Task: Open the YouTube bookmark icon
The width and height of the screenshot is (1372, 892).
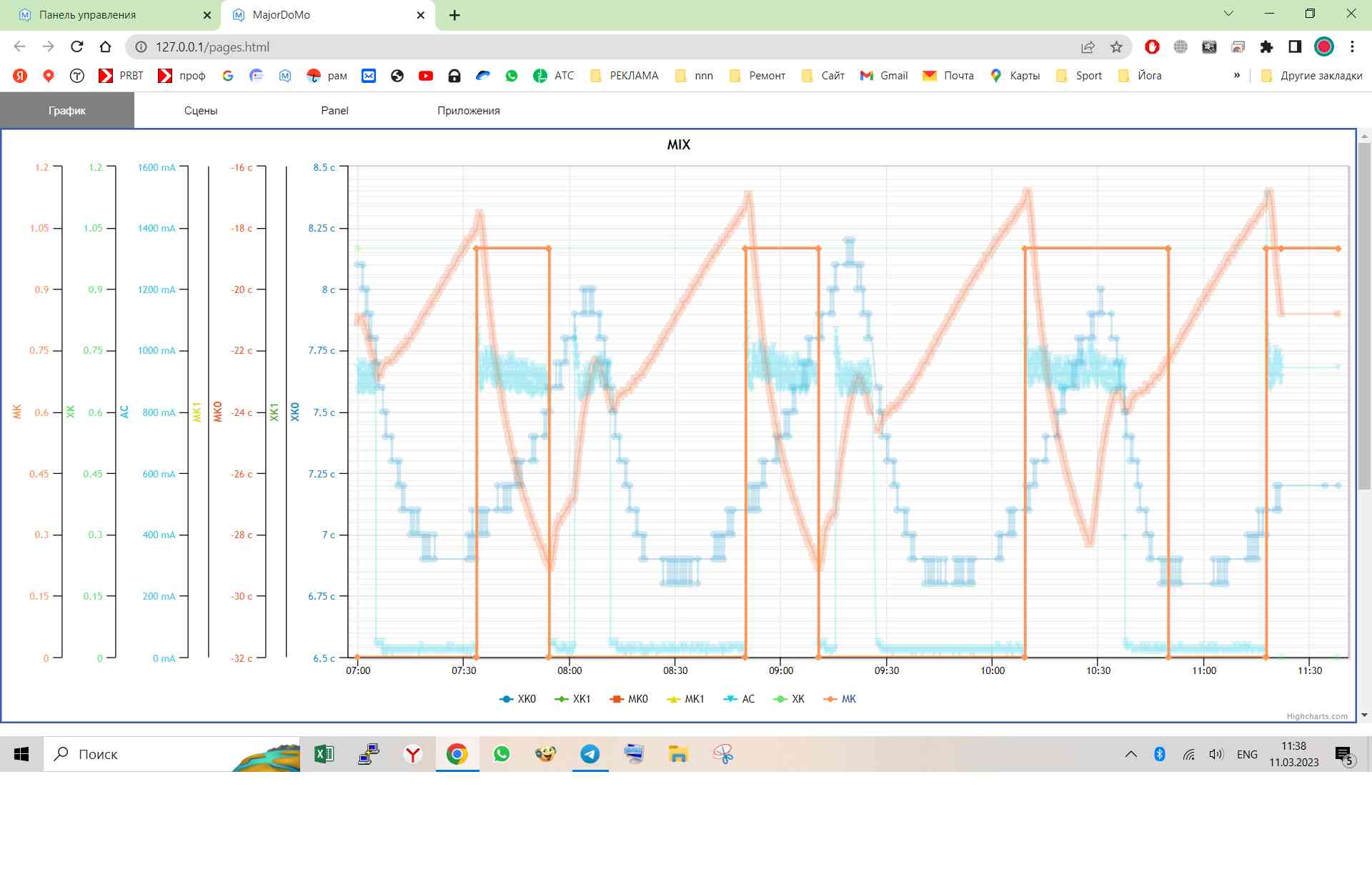Action: tap(426, 76)
